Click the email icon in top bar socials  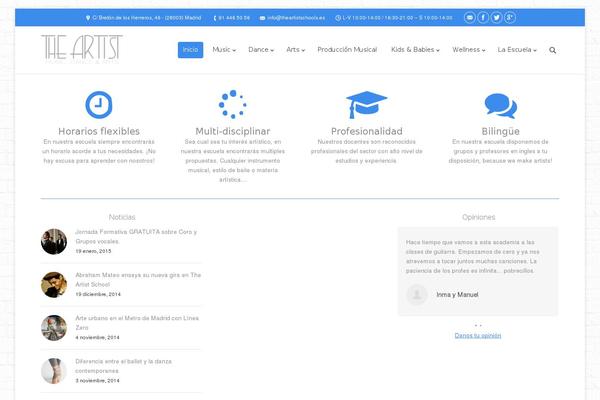coord(470,18)
